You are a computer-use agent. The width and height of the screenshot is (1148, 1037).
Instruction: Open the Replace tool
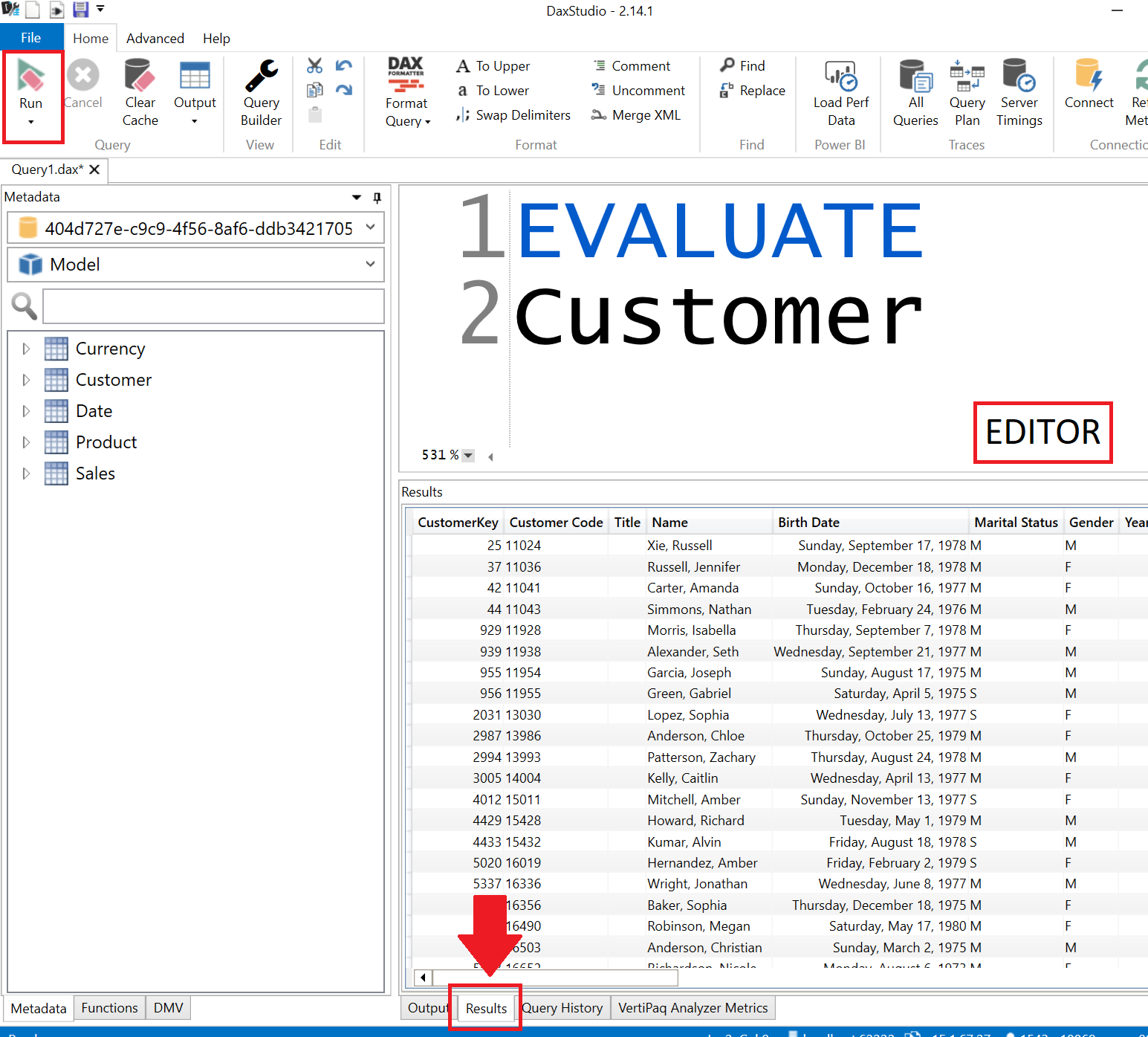click(753, 91)
